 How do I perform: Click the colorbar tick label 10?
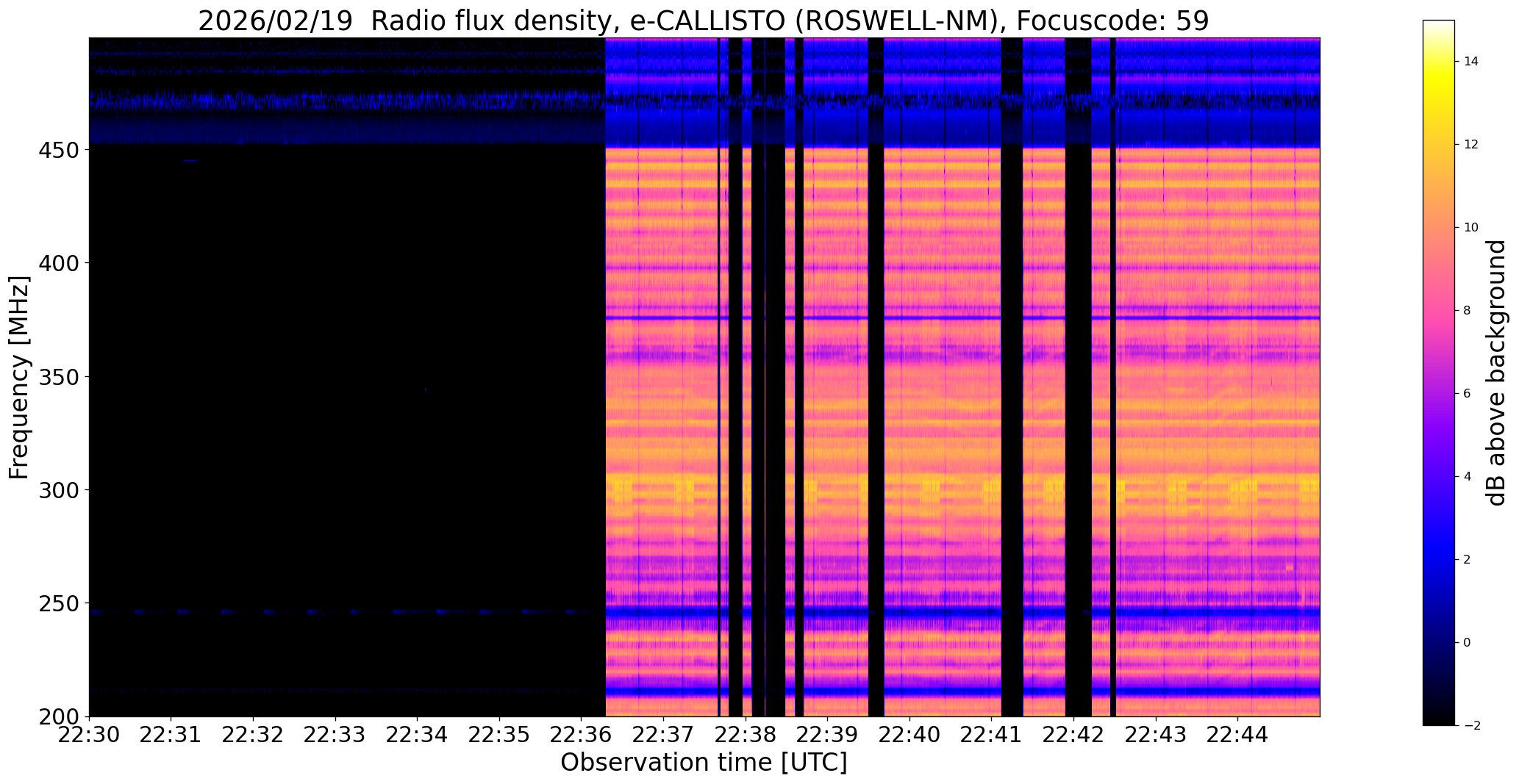(x=1470, y=228)
